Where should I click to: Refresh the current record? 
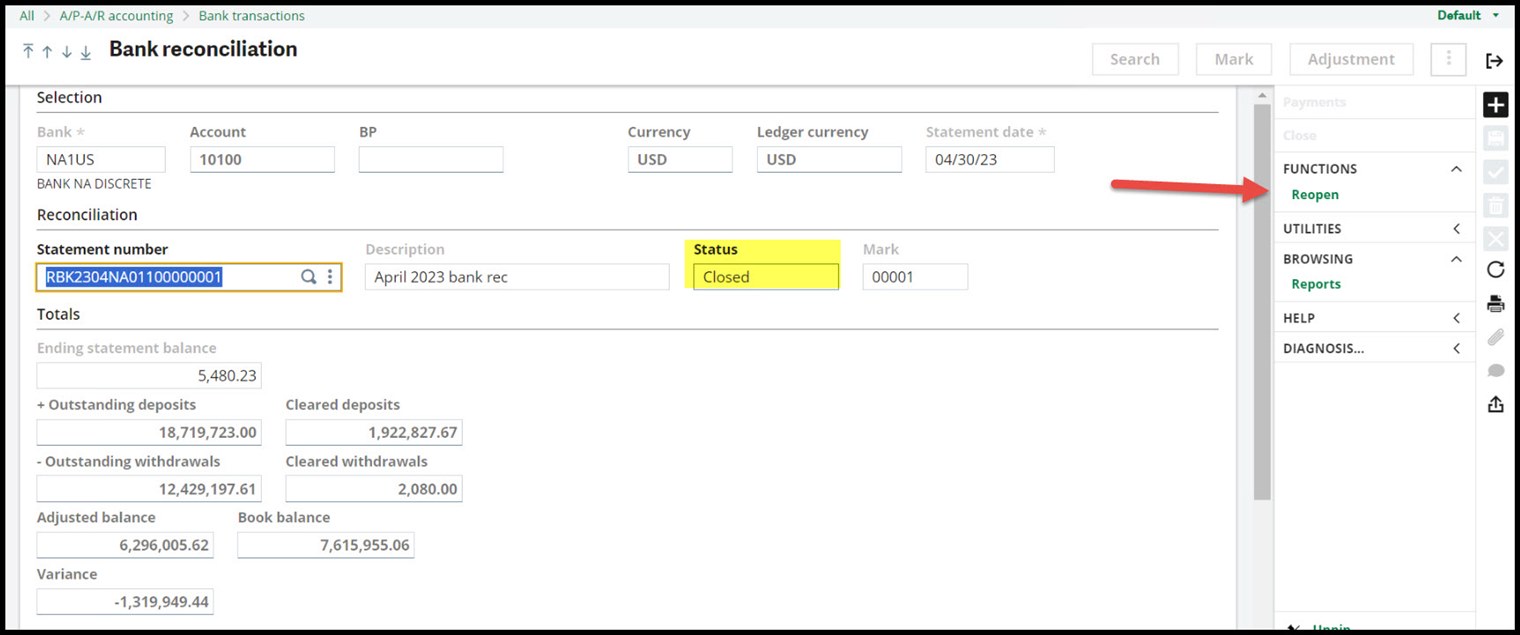click(x=1495, y=269)
